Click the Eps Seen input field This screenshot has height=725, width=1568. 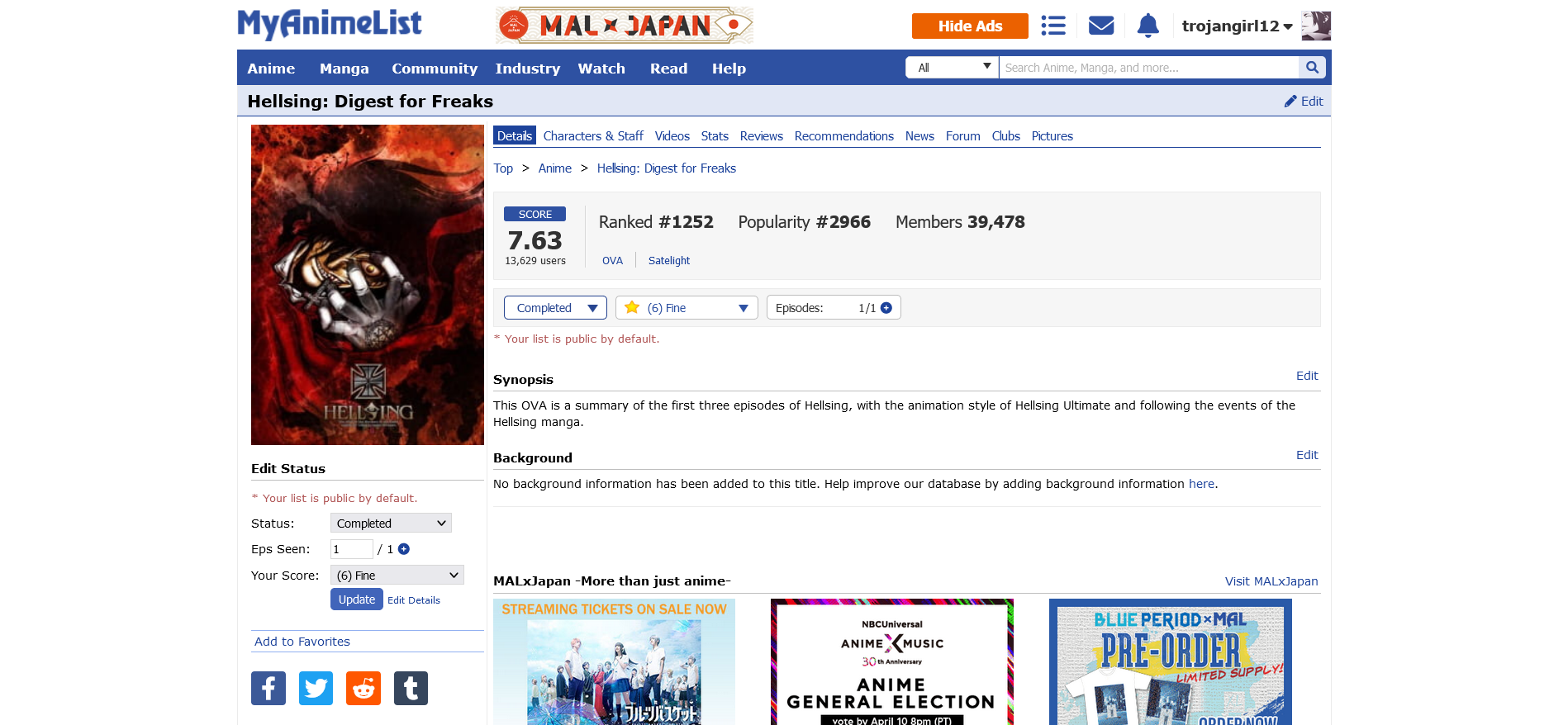(x=351, y=549)
